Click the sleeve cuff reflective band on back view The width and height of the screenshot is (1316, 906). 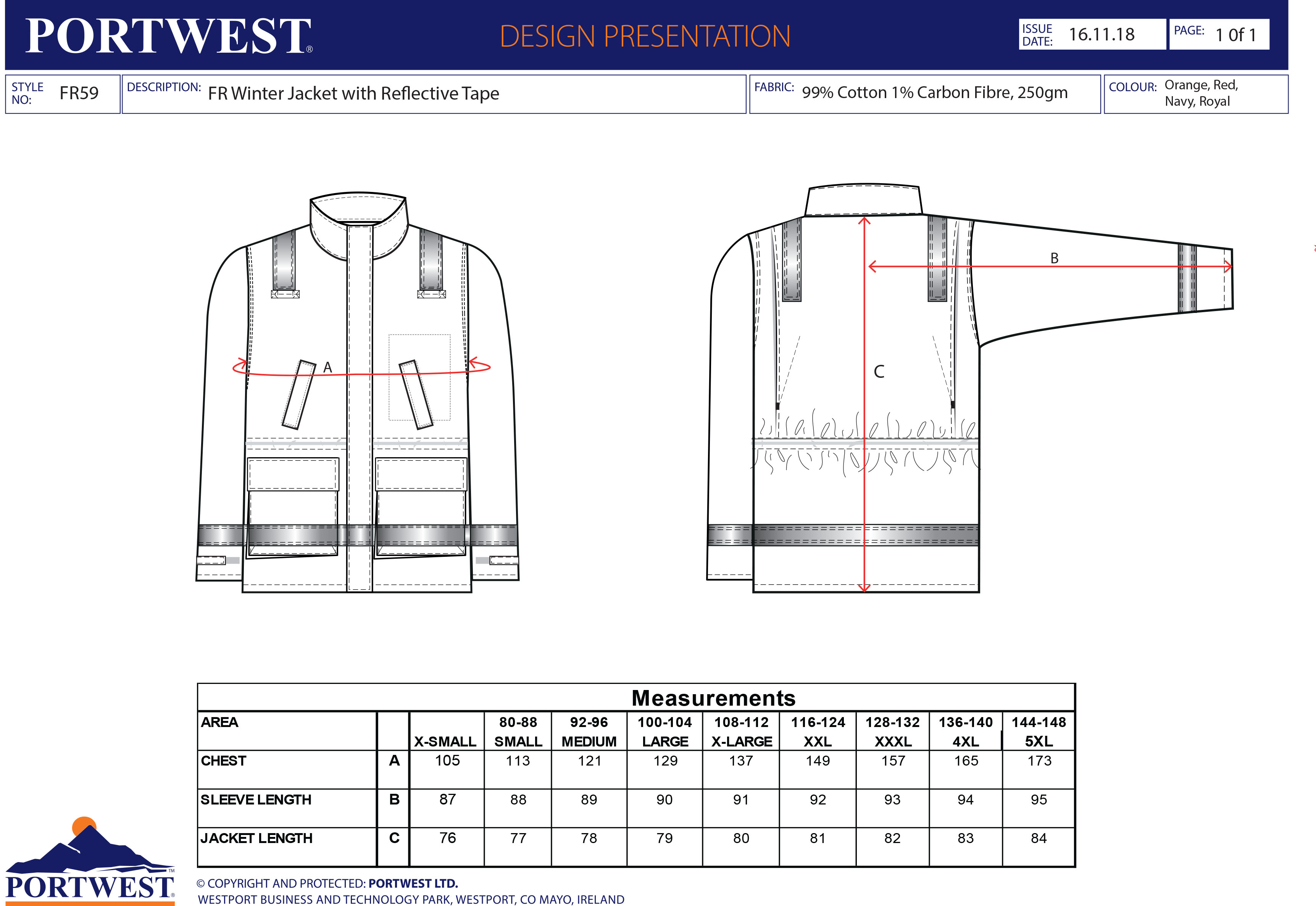coord(1187,279)
